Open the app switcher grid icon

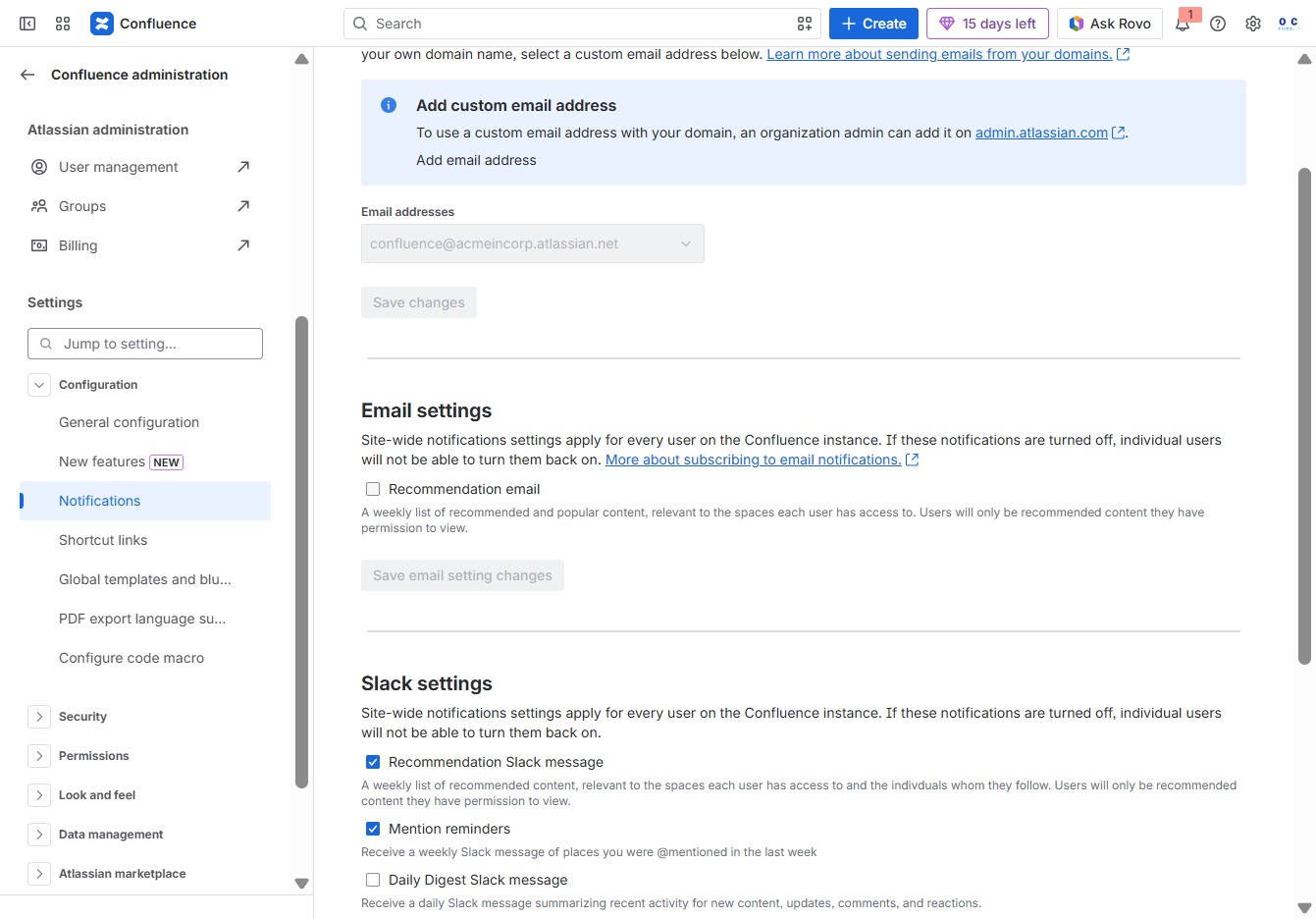[63, 24]
